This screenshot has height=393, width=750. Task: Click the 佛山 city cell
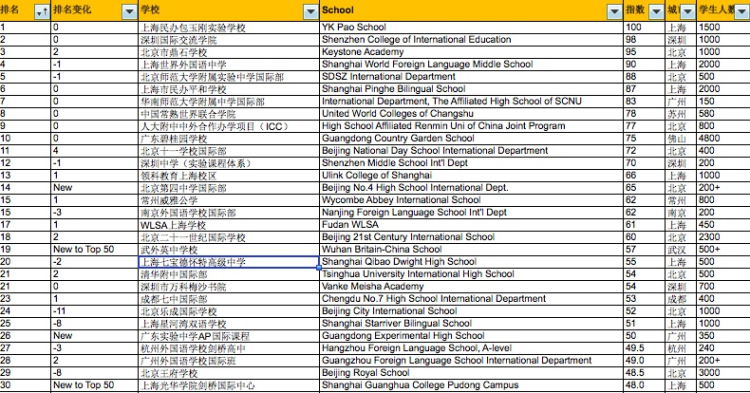pos(681,139)
